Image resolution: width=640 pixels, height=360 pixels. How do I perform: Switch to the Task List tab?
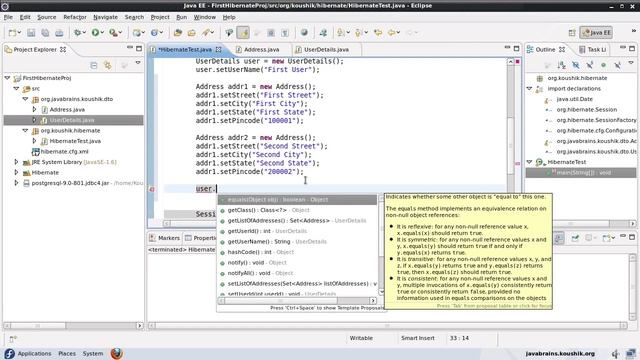coord(593,49)
